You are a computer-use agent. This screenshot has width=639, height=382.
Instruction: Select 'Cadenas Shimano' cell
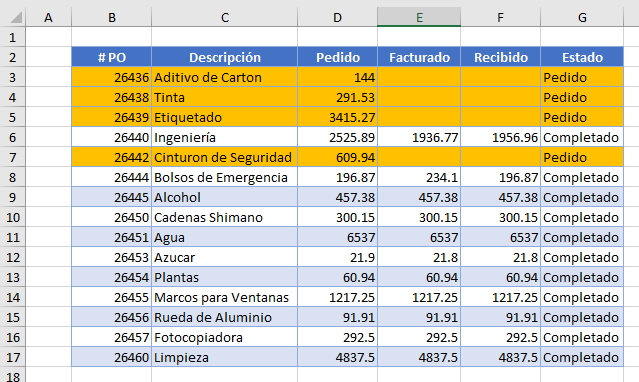point(225,217)
